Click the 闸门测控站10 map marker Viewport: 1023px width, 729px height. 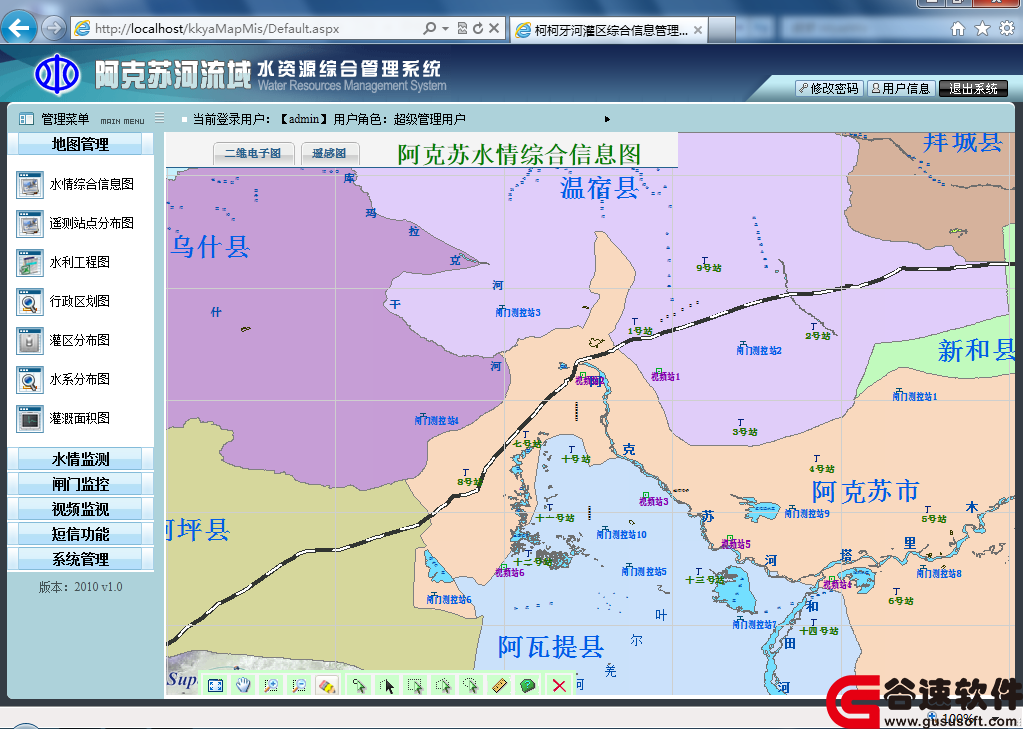coord(621,533)
